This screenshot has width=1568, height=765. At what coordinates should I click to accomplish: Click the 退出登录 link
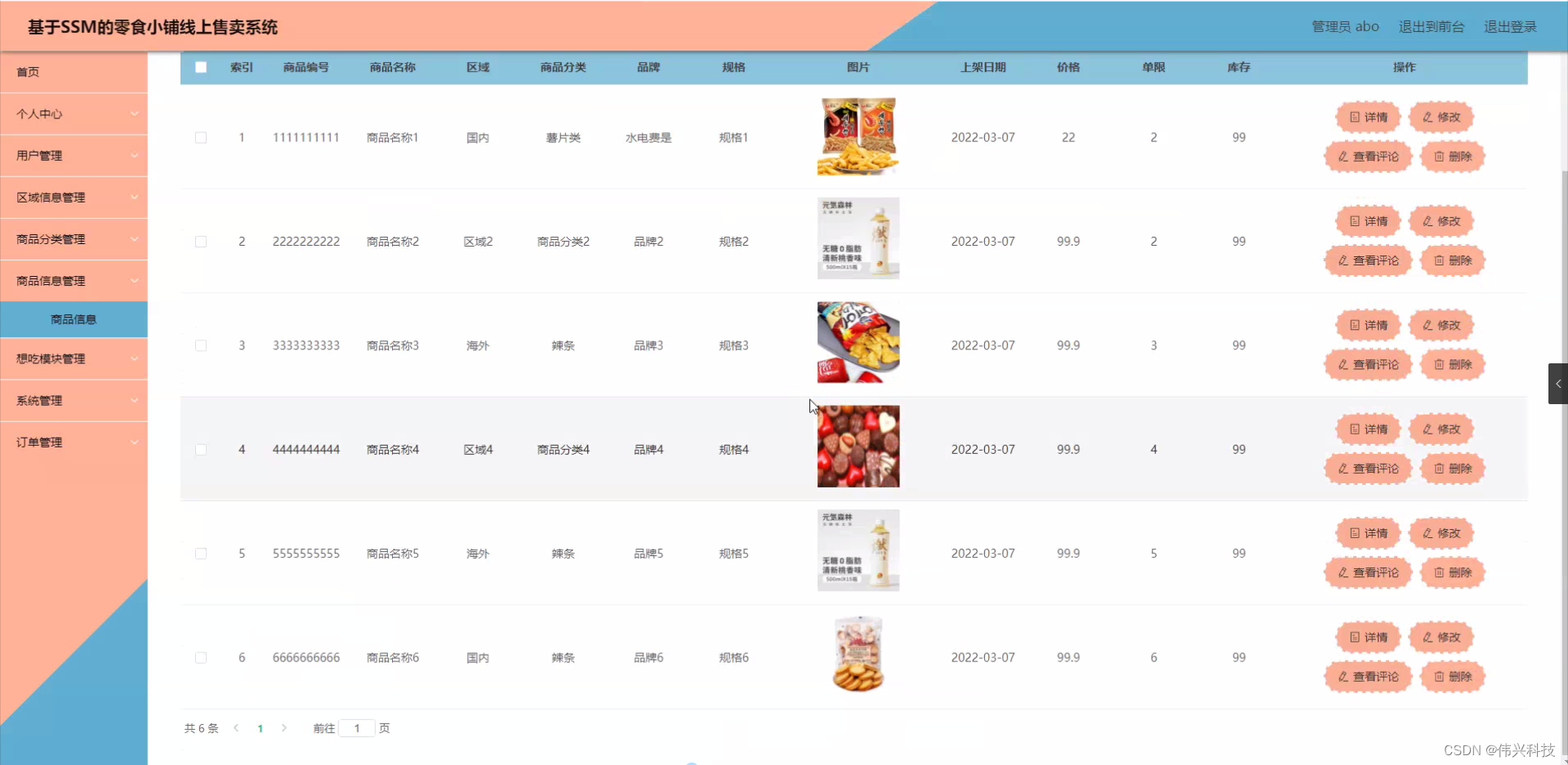tap(1510, 26)
